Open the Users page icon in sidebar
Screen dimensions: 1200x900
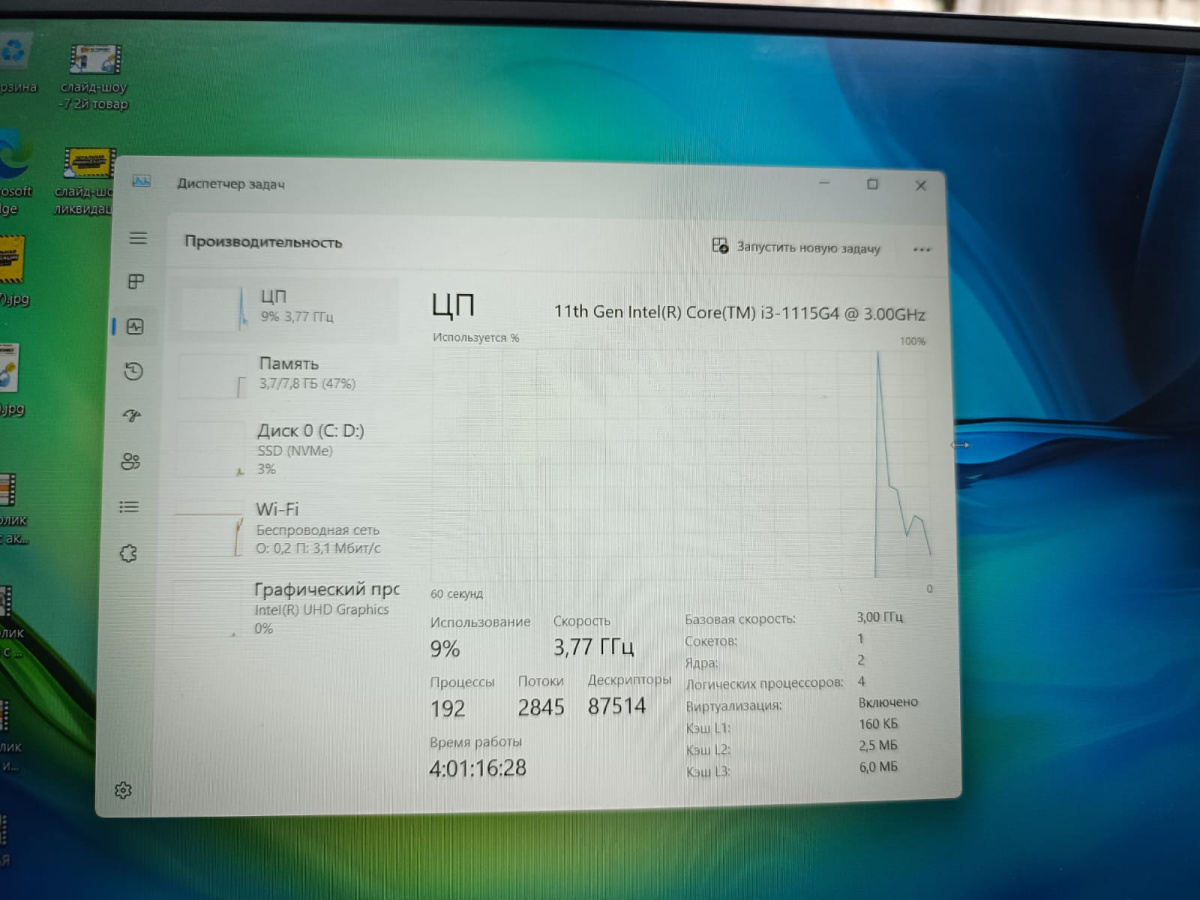point(131,461)
